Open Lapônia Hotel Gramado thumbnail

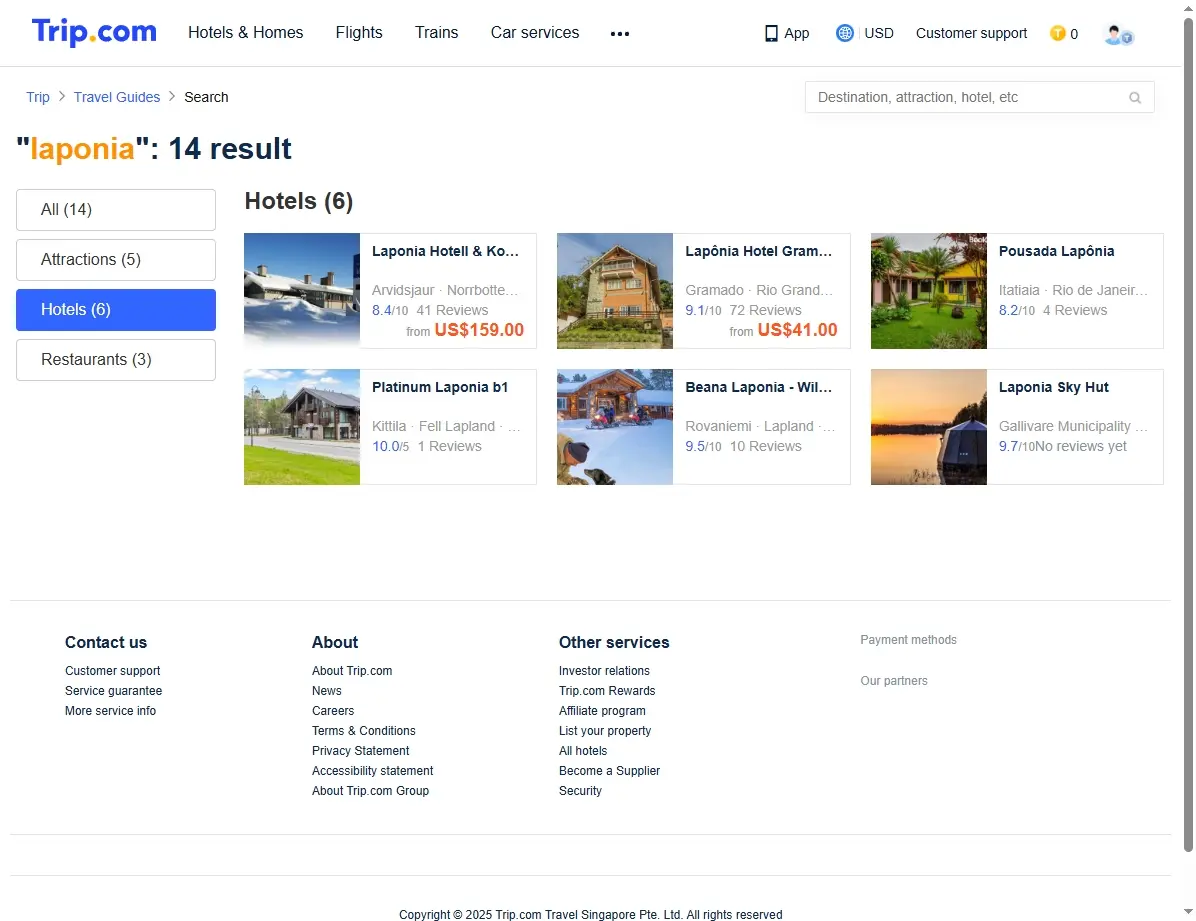[615, 291]
